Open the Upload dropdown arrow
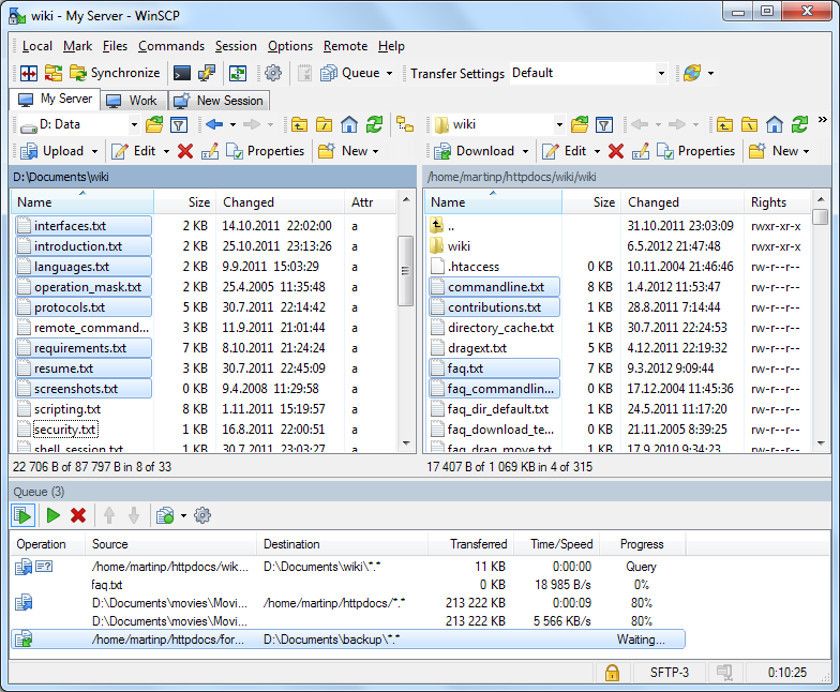840x692 pixels. 95,152
